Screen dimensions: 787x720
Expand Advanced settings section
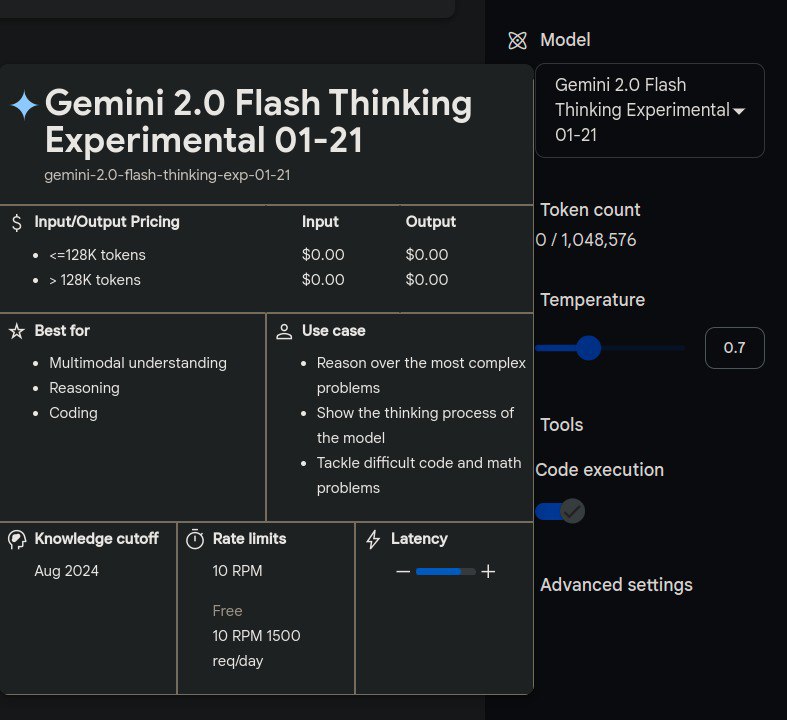[x=616, y=585]
